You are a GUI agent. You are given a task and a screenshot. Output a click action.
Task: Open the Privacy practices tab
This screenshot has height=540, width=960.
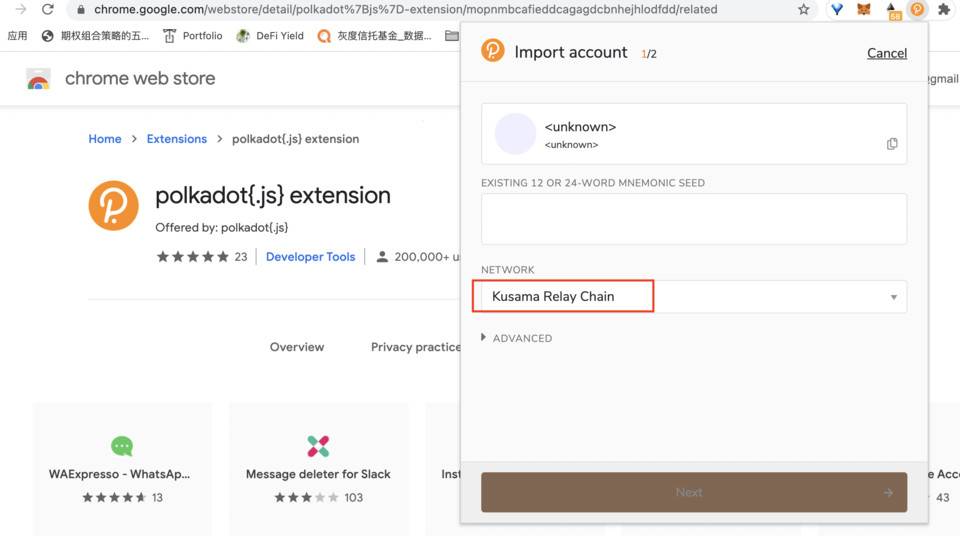click(x=416, y=347)
